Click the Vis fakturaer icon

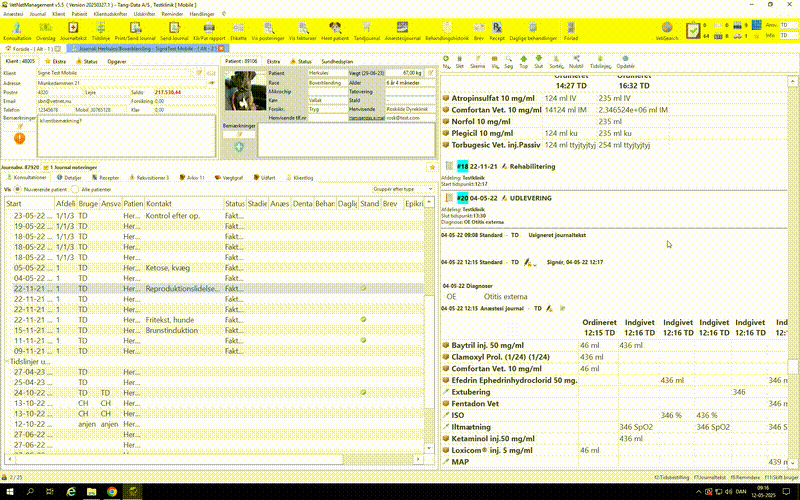303,31
